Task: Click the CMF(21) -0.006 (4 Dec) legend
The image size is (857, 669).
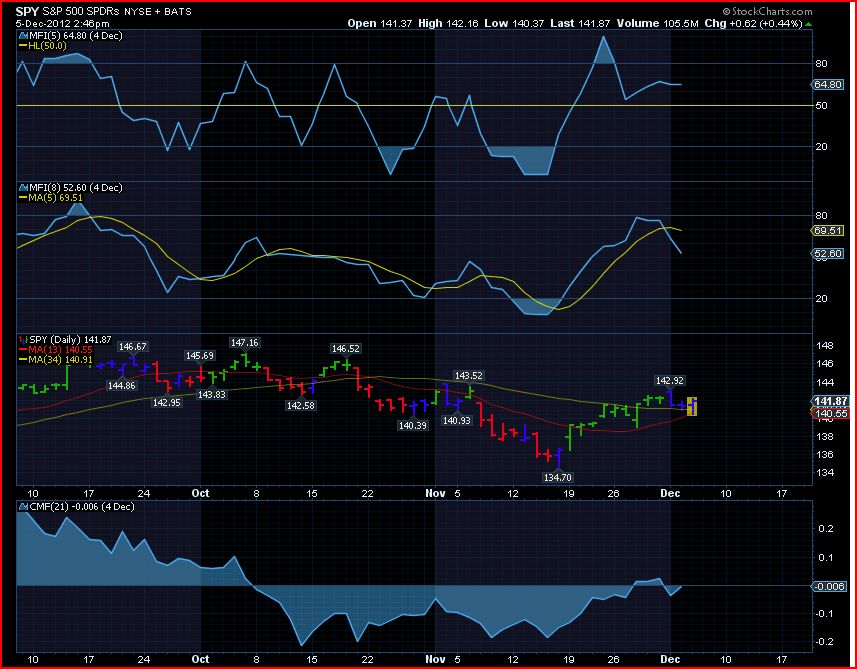Action: pyautogui.click(x=81, y=507)
